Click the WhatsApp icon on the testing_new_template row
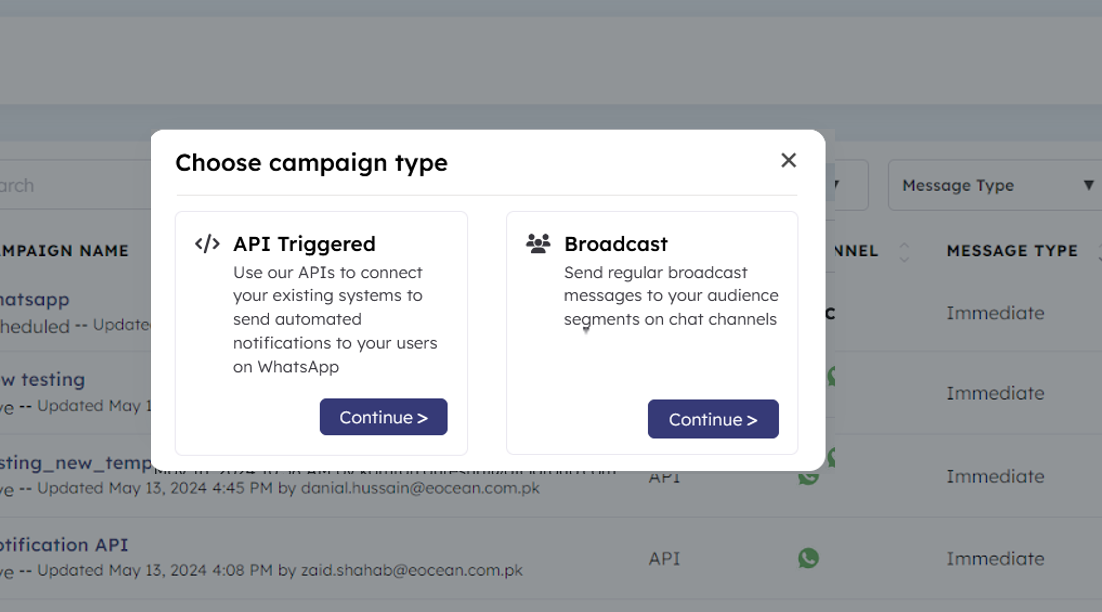 click(808, 476)
